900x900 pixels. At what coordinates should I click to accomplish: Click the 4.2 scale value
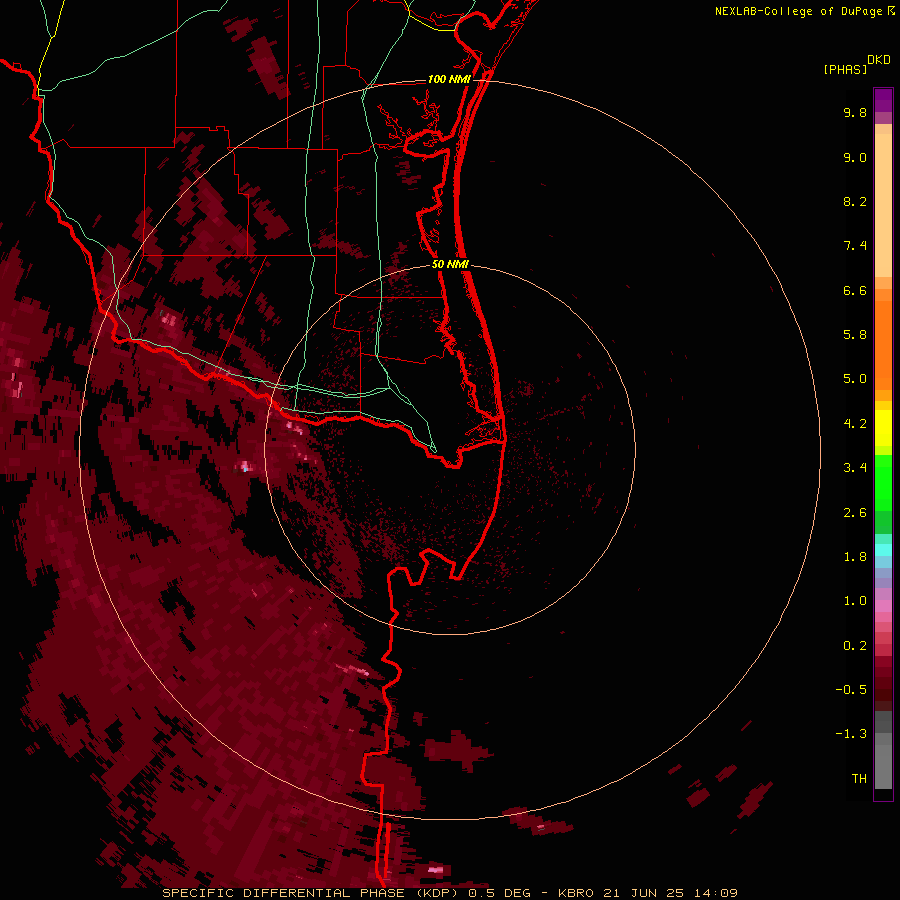[x=855, y=424]
